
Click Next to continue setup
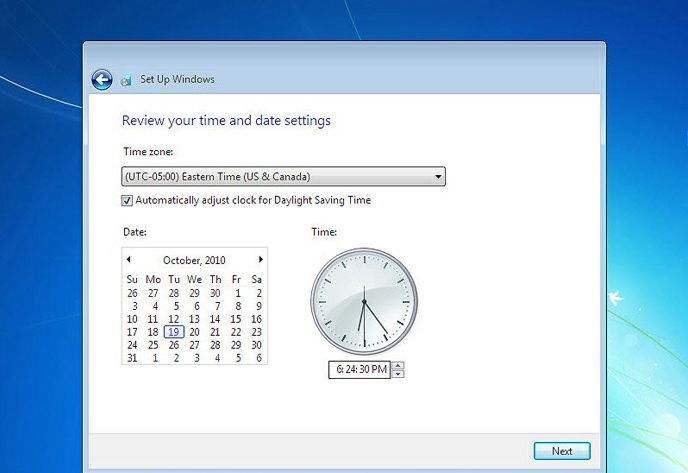tap(562, 451)
